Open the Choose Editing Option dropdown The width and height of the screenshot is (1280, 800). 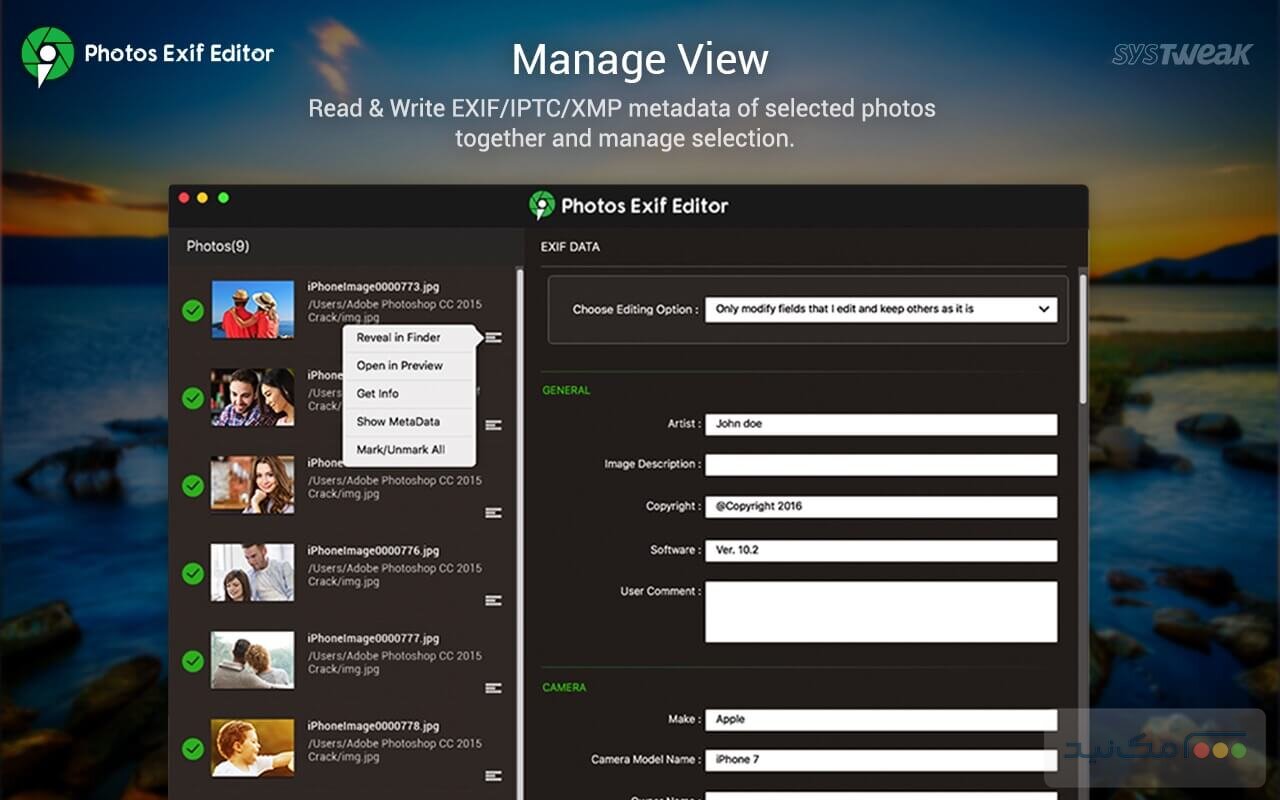(x=880, y=310)
